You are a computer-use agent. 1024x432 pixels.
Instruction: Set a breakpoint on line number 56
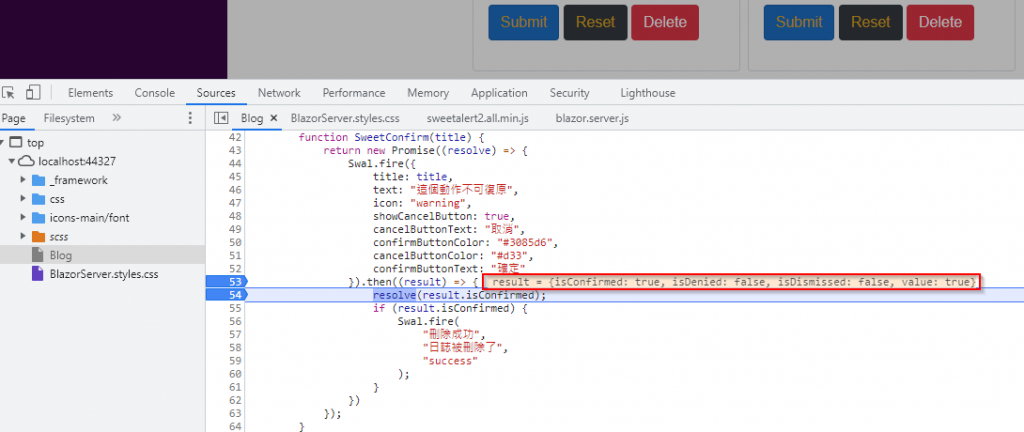pos(235,321)
